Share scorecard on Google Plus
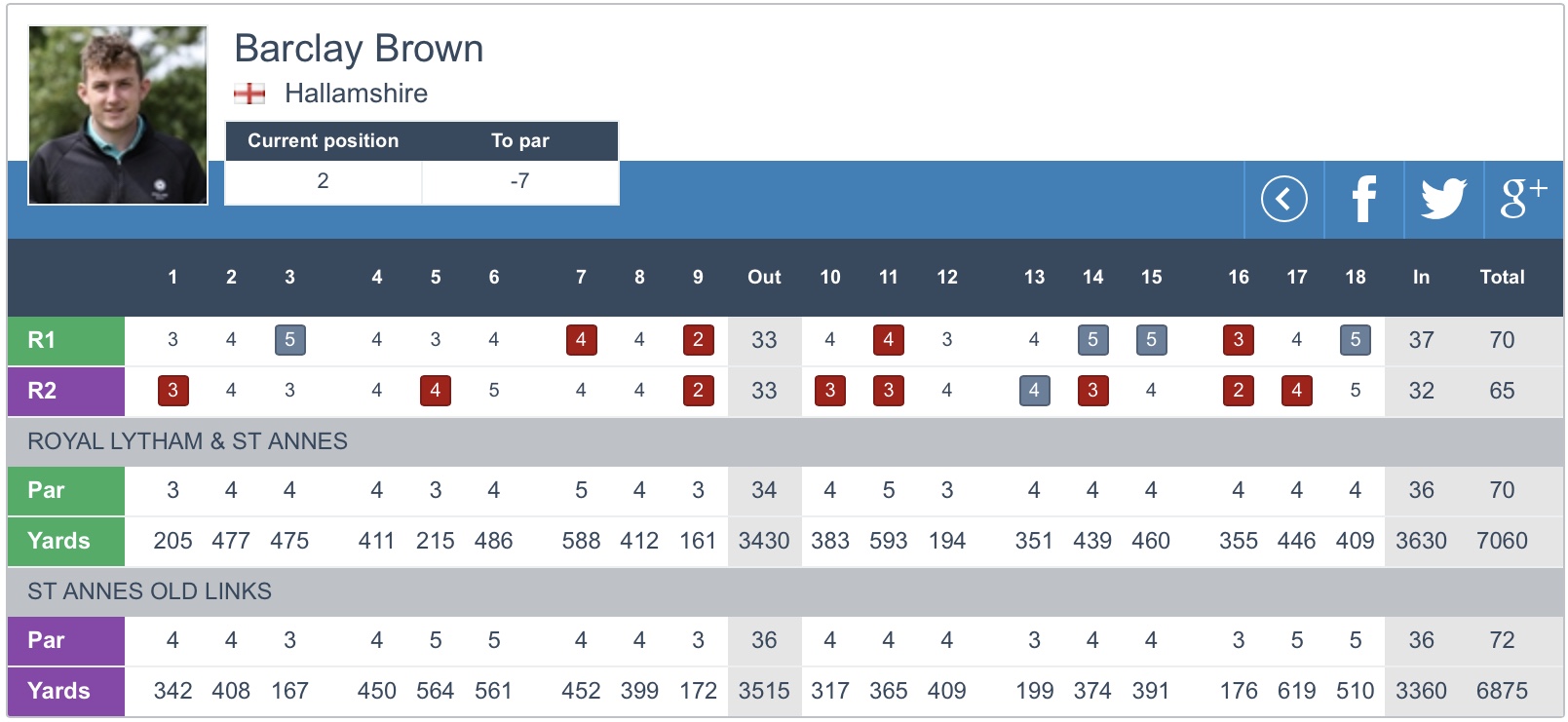Viewport: 1568px width, 722px height. [1523, 199]
